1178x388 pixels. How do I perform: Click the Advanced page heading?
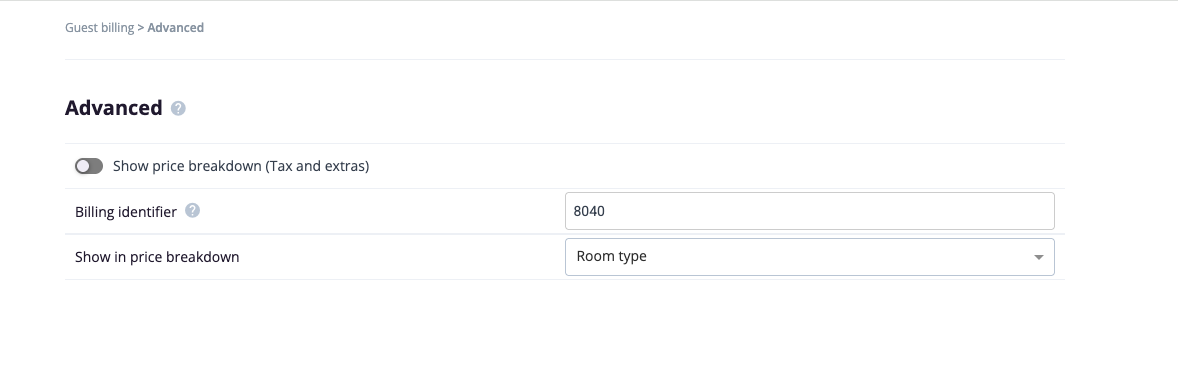[113, 108]
